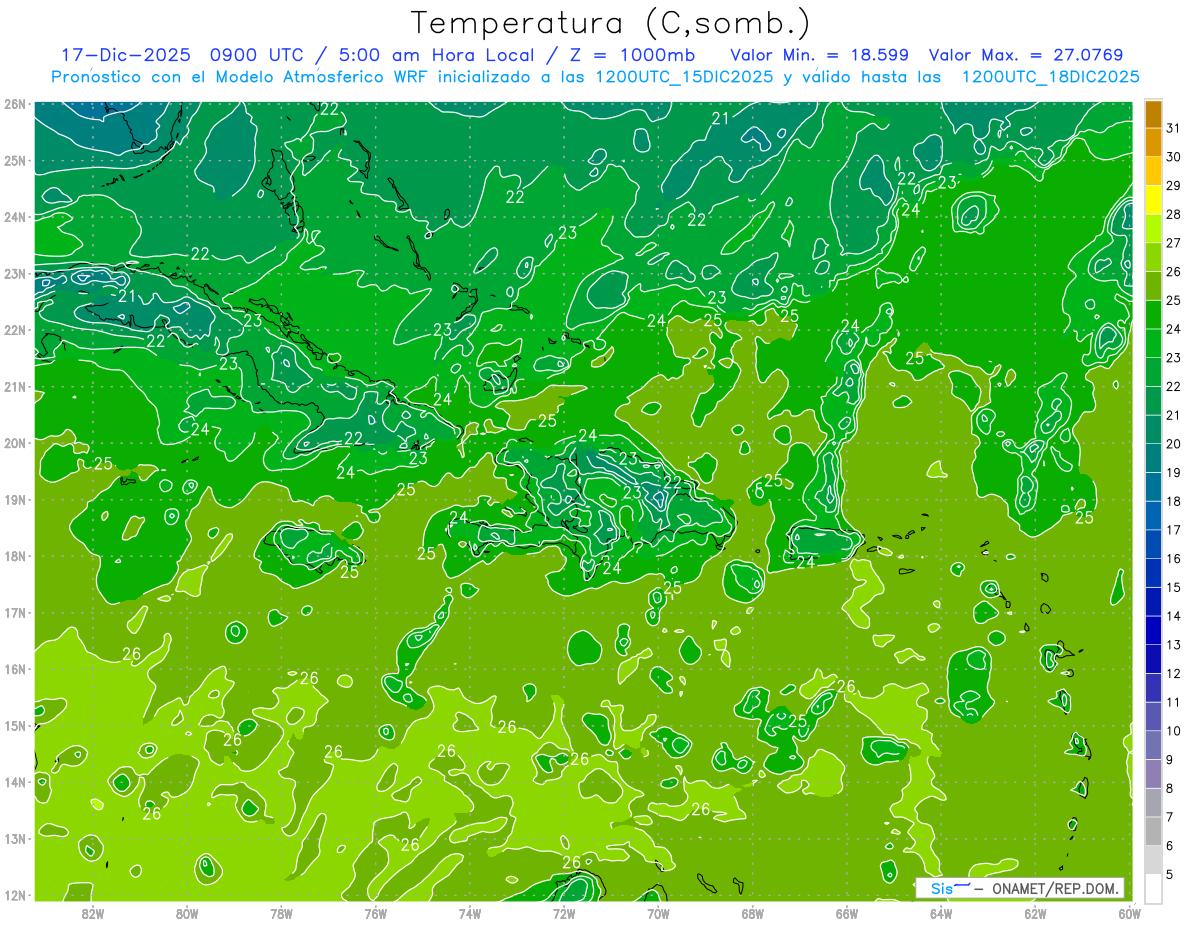Click the "Valor Min. = 18.599" text

[821, 54]
